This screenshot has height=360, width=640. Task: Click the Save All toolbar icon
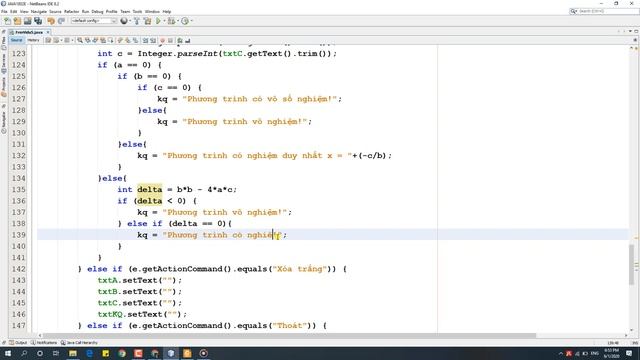point(38,21)
